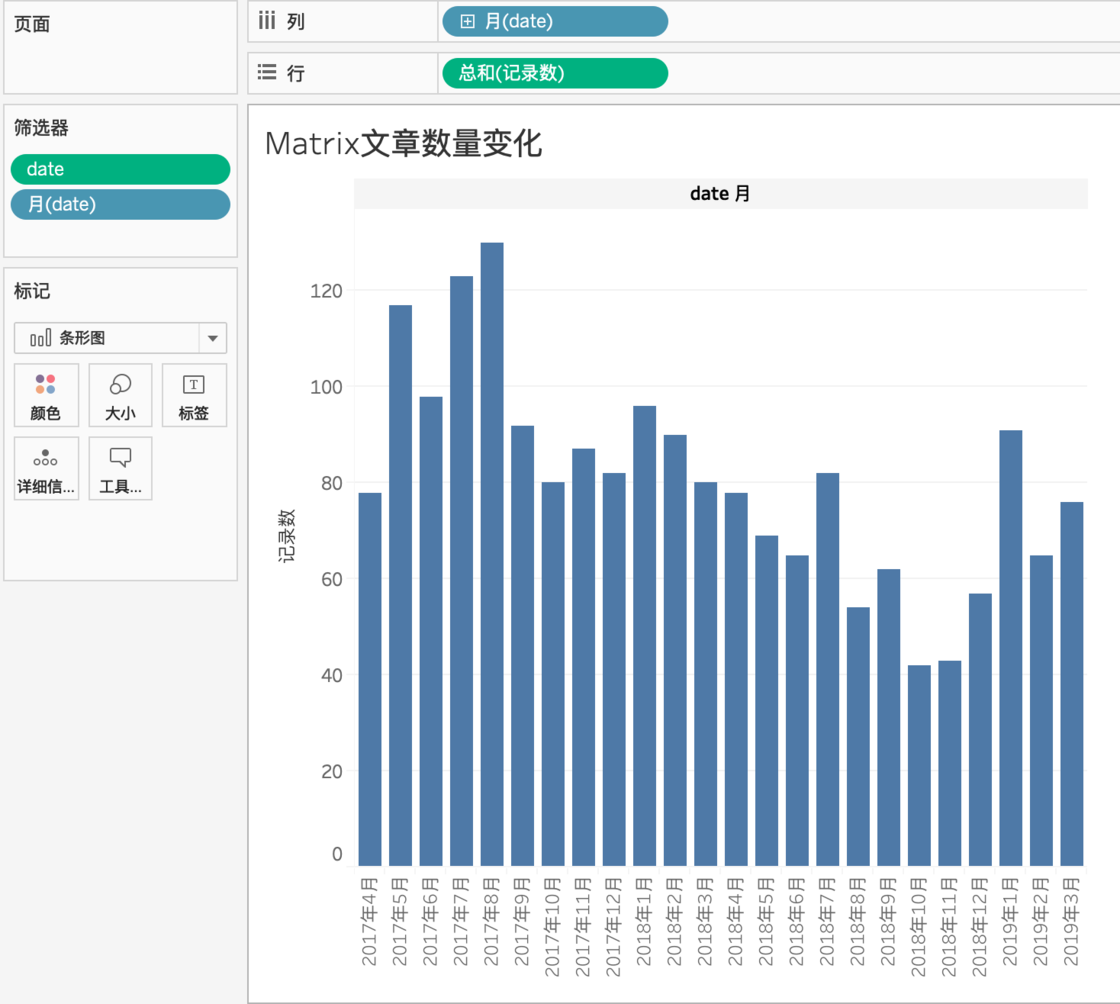1120x1004 pixels.
Task: Click the date filter pill
Action: pos(121,169)
